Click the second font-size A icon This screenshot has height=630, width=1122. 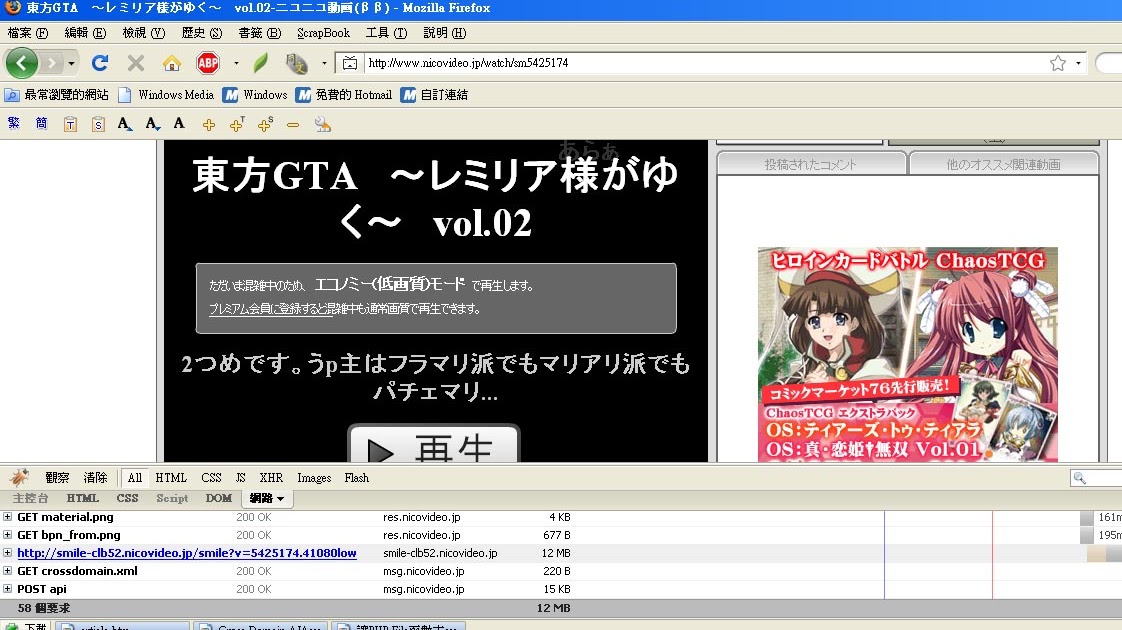[x=152, y=124]
